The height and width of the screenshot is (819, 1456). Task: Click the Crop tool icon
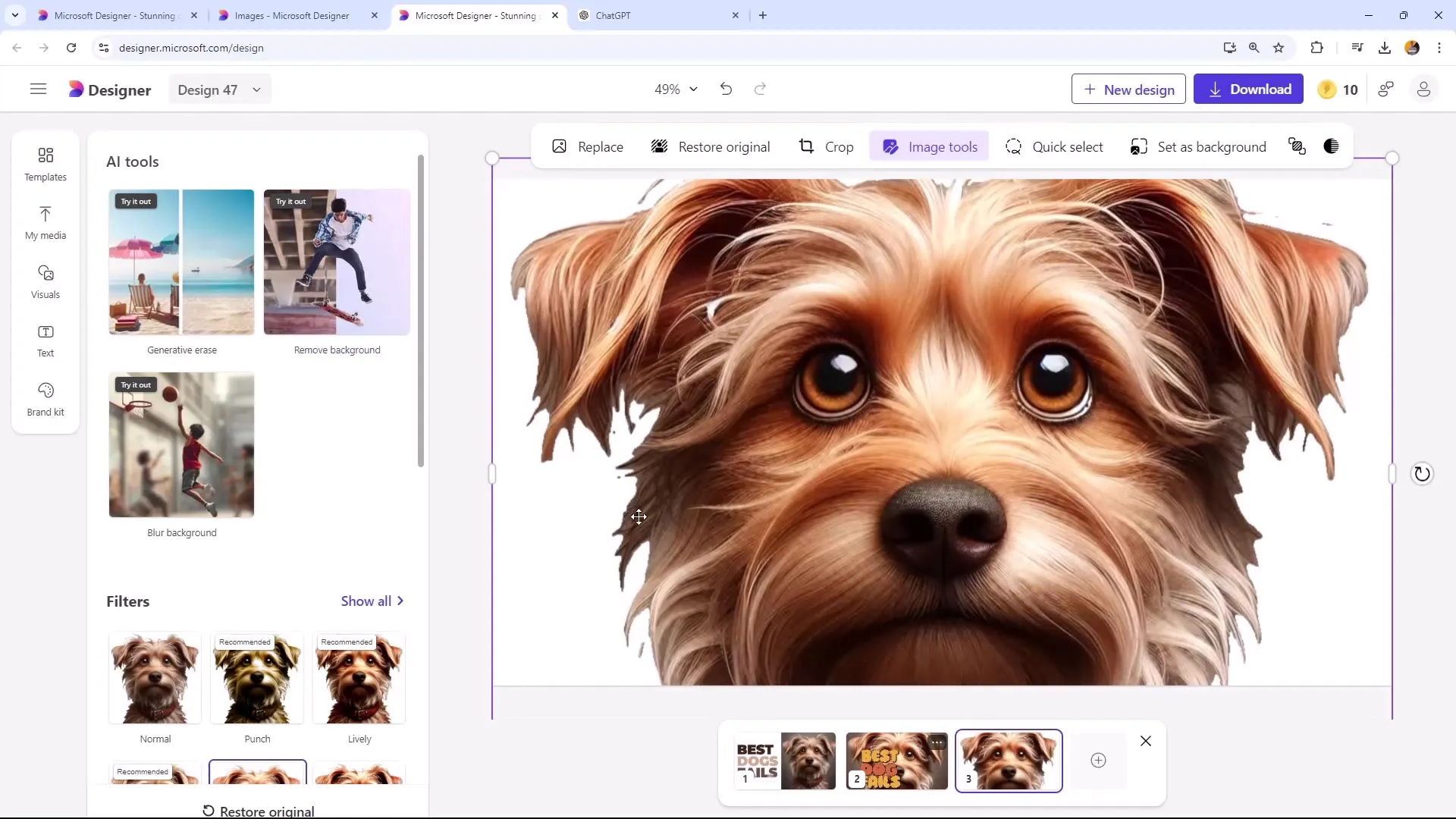808,147
